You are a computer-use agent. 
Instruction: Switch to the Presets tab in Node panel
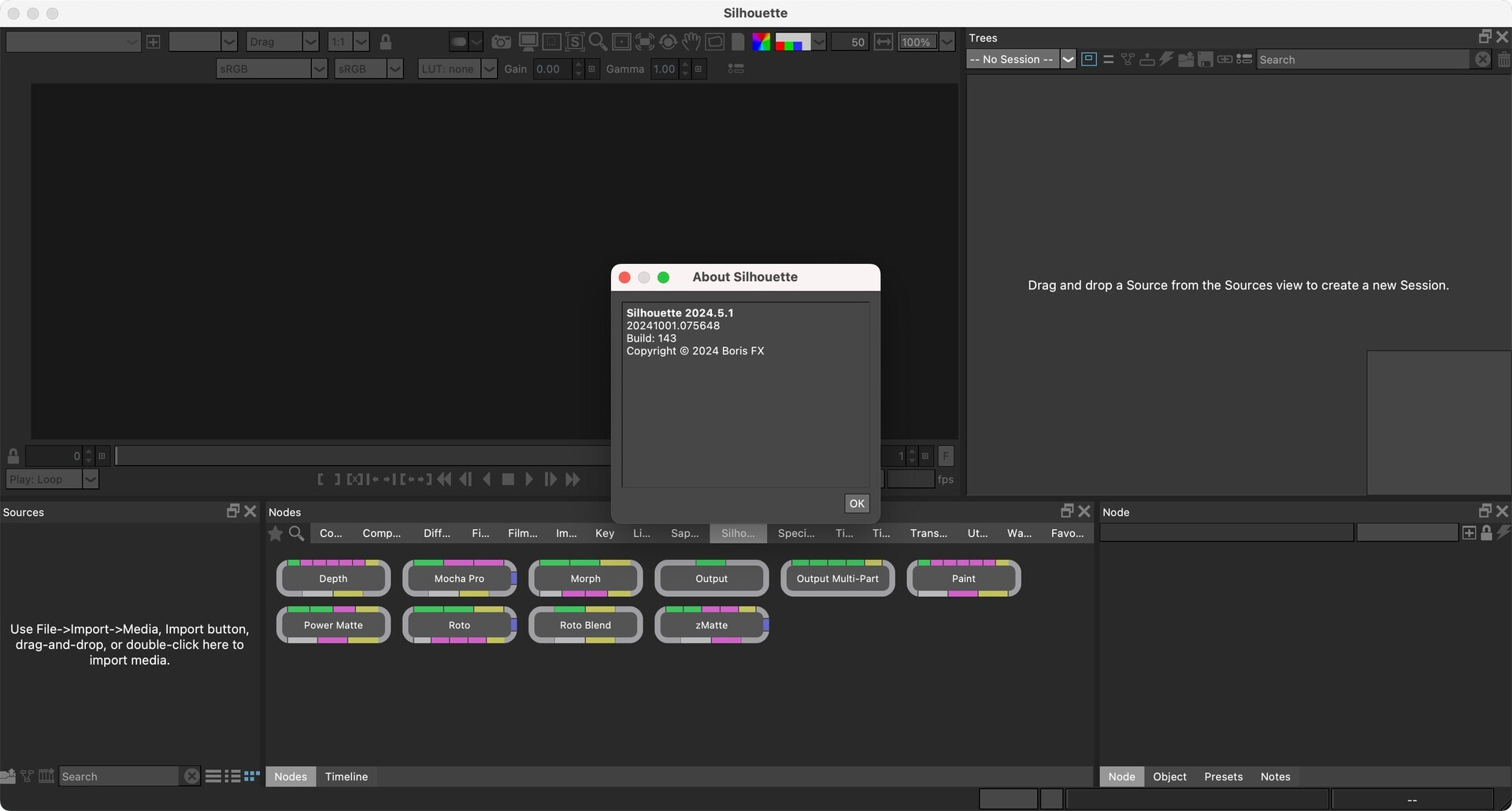(x=1223, y=777)
